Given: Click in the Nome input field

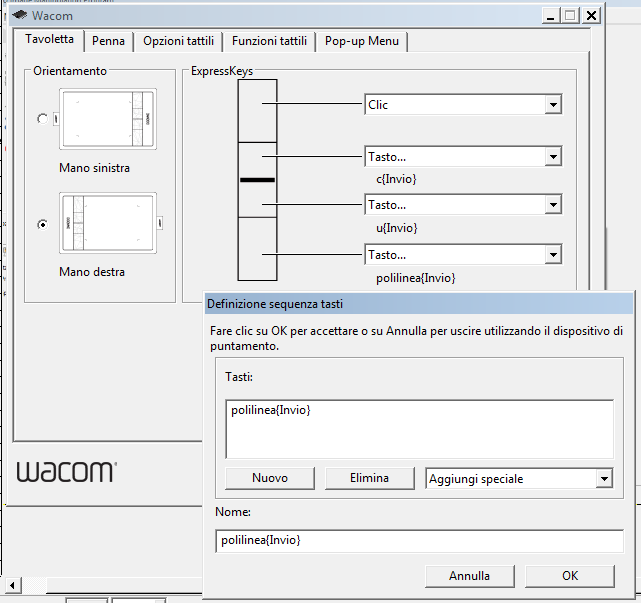Looking at the screenshot, I should pyautogui.click(x=419, y=541).
